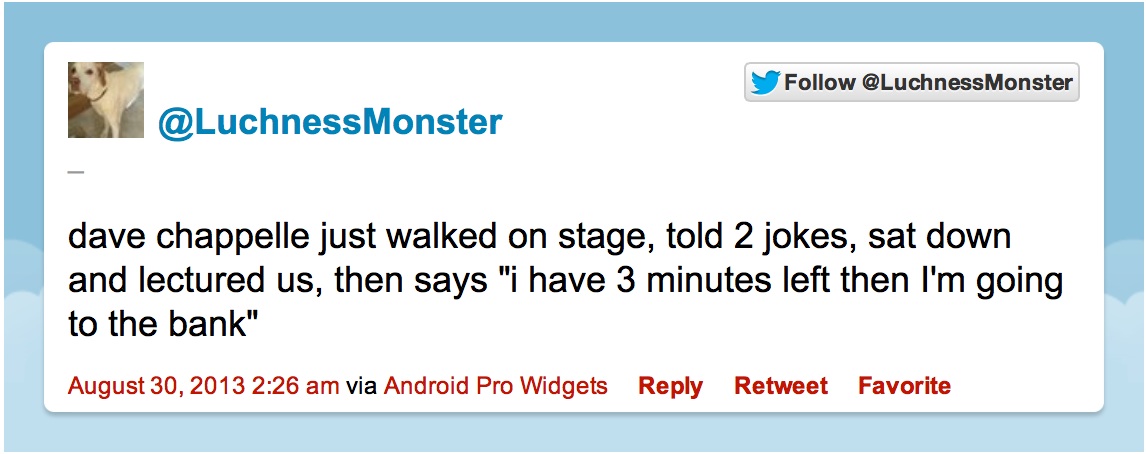
Task: Click the cloud graphic at bottom left
Action: (x=20, y=330)
